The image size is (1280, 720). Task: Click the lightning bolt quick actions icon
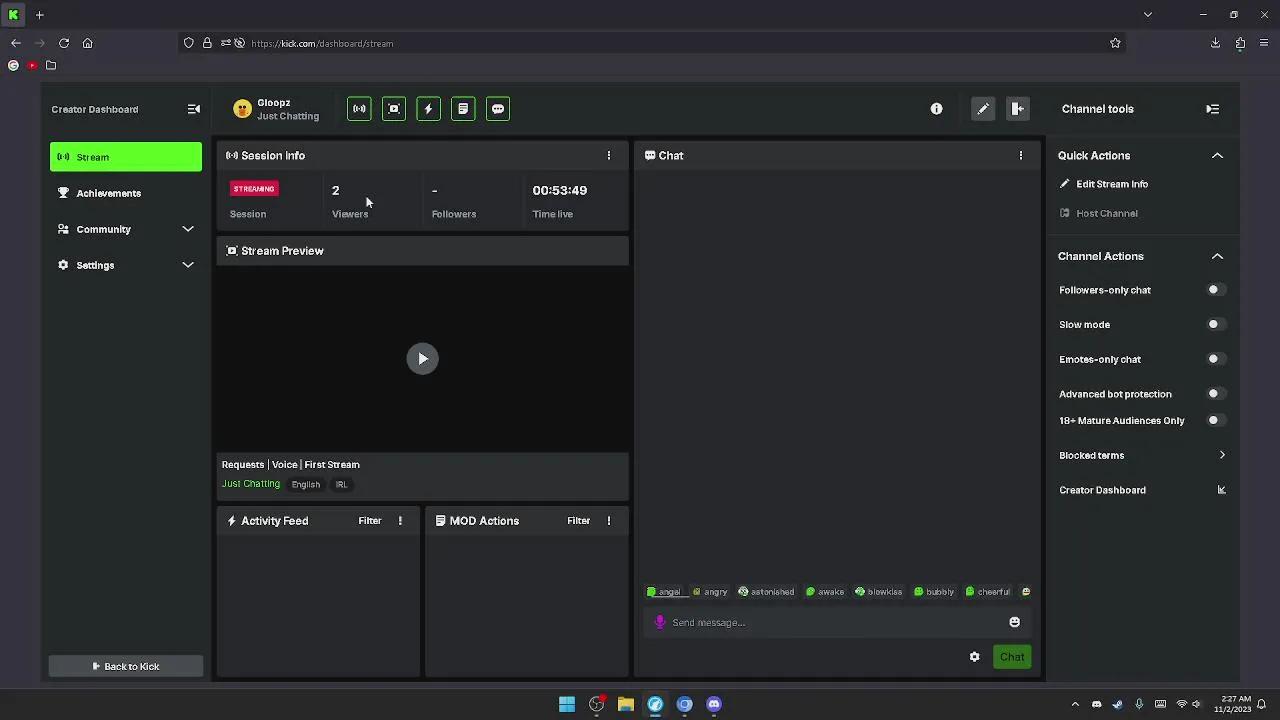[x=428, y=109]
